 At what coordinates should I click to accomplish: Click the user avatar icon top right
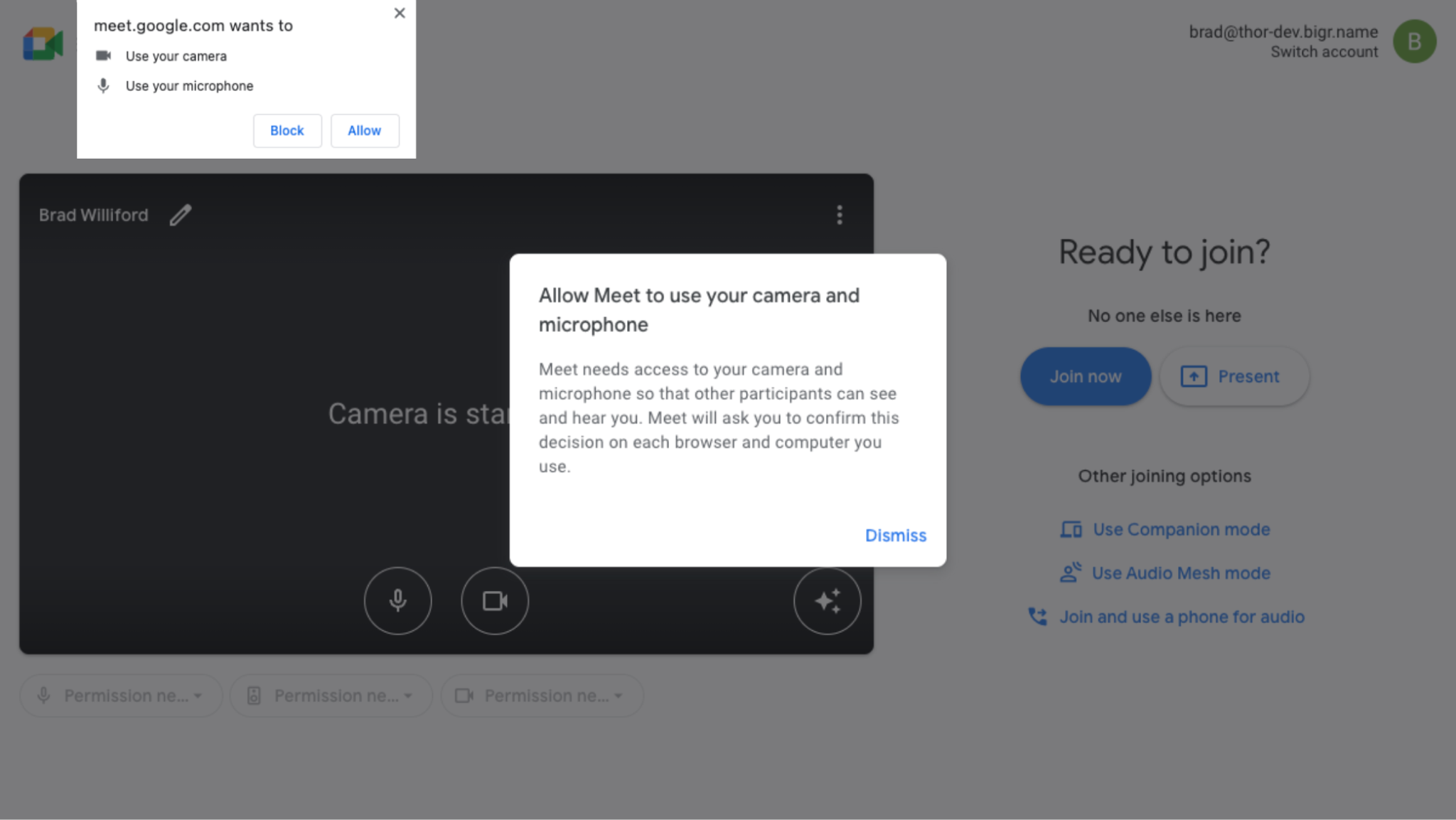point(1415,41)
